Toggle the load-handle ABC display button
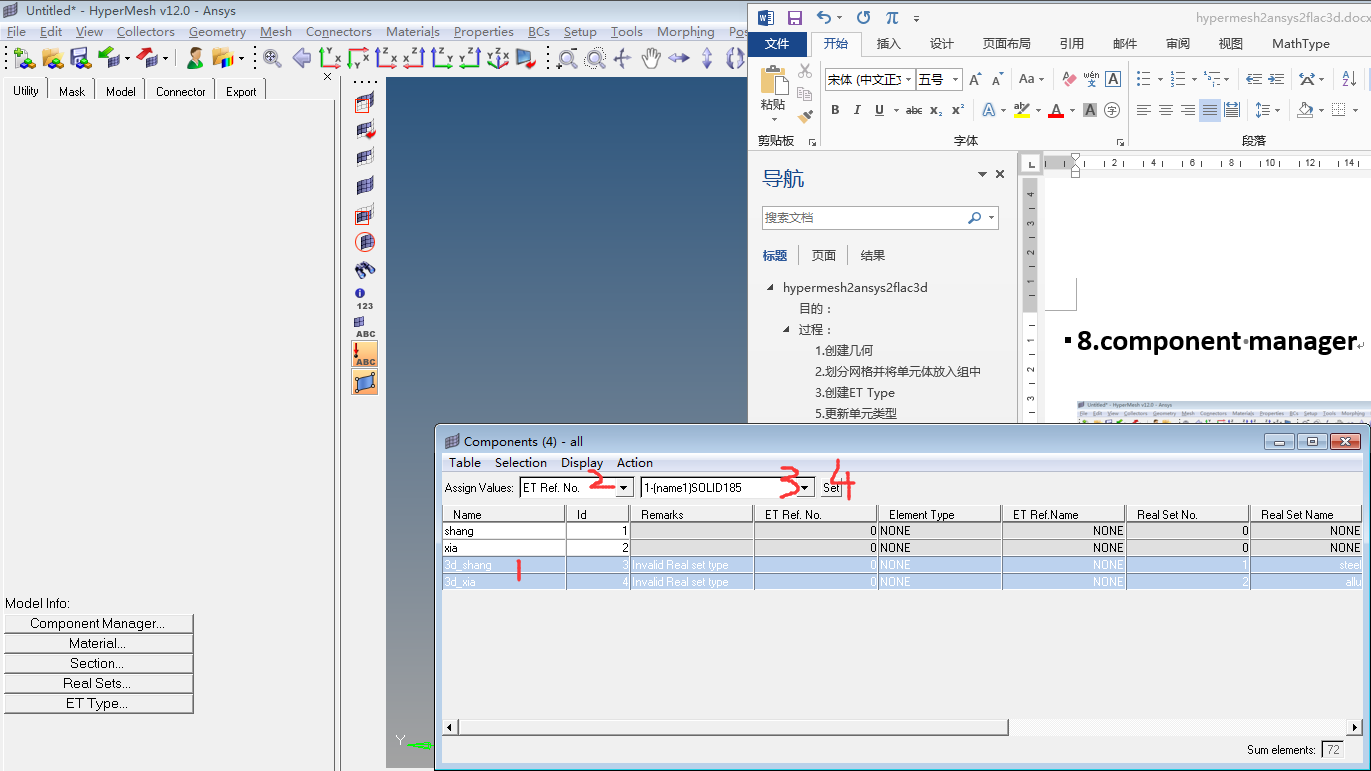 pos(365,354)
